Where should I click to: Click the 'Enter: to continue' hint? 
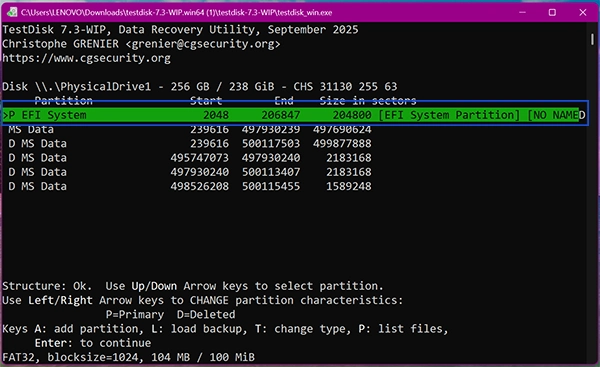point(93,343)
